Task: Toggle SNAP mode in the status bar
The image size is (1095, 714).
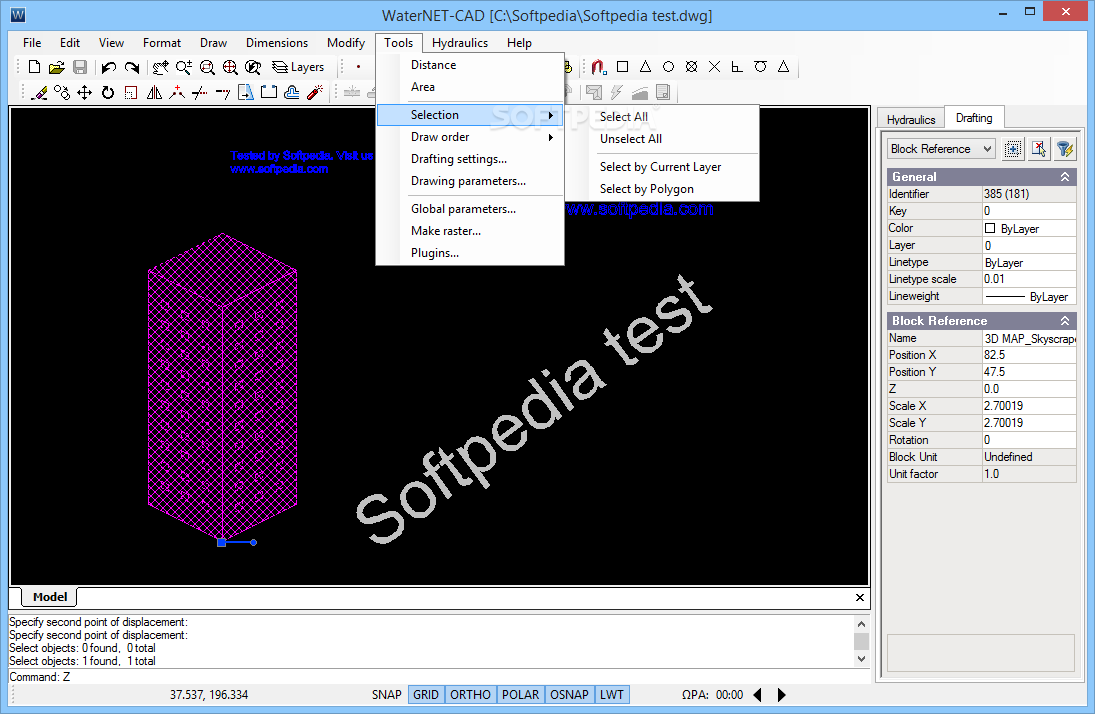Action: point(386,694)
